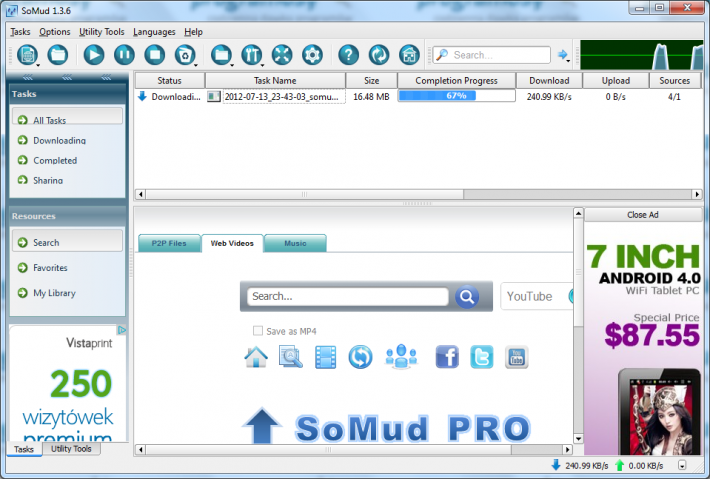Screen dimensions: 710x479
Task: Open Favorites under Resources
Action: 50,268
